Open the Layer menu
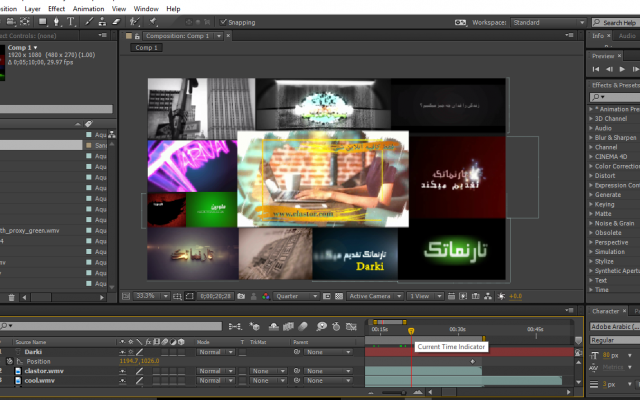Viewport: 640px width, 400px height. [x=32, y=9]
